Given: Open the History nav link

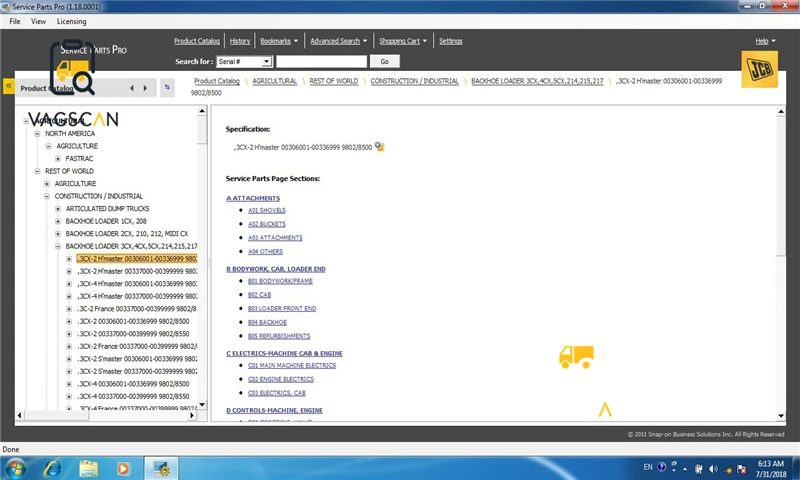Looking at the screenshot, I should tap(240, 41).
